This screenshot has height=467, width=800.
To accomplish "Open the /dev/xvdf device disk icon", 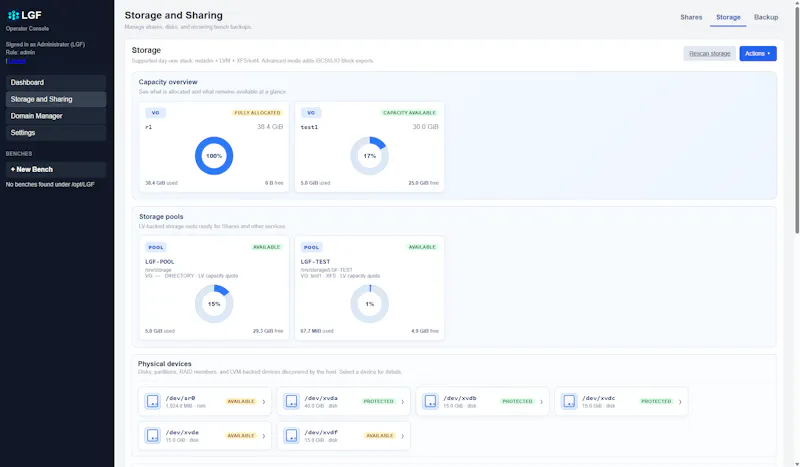I will pos(291,436).
